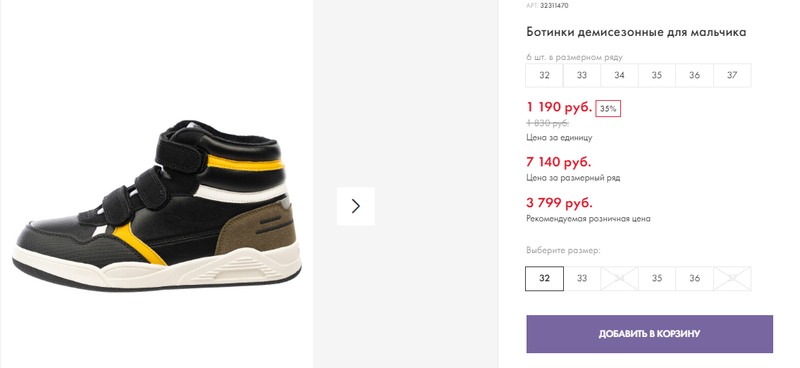Click the 1 190 руб. unit price

click(x=559, y=107)
